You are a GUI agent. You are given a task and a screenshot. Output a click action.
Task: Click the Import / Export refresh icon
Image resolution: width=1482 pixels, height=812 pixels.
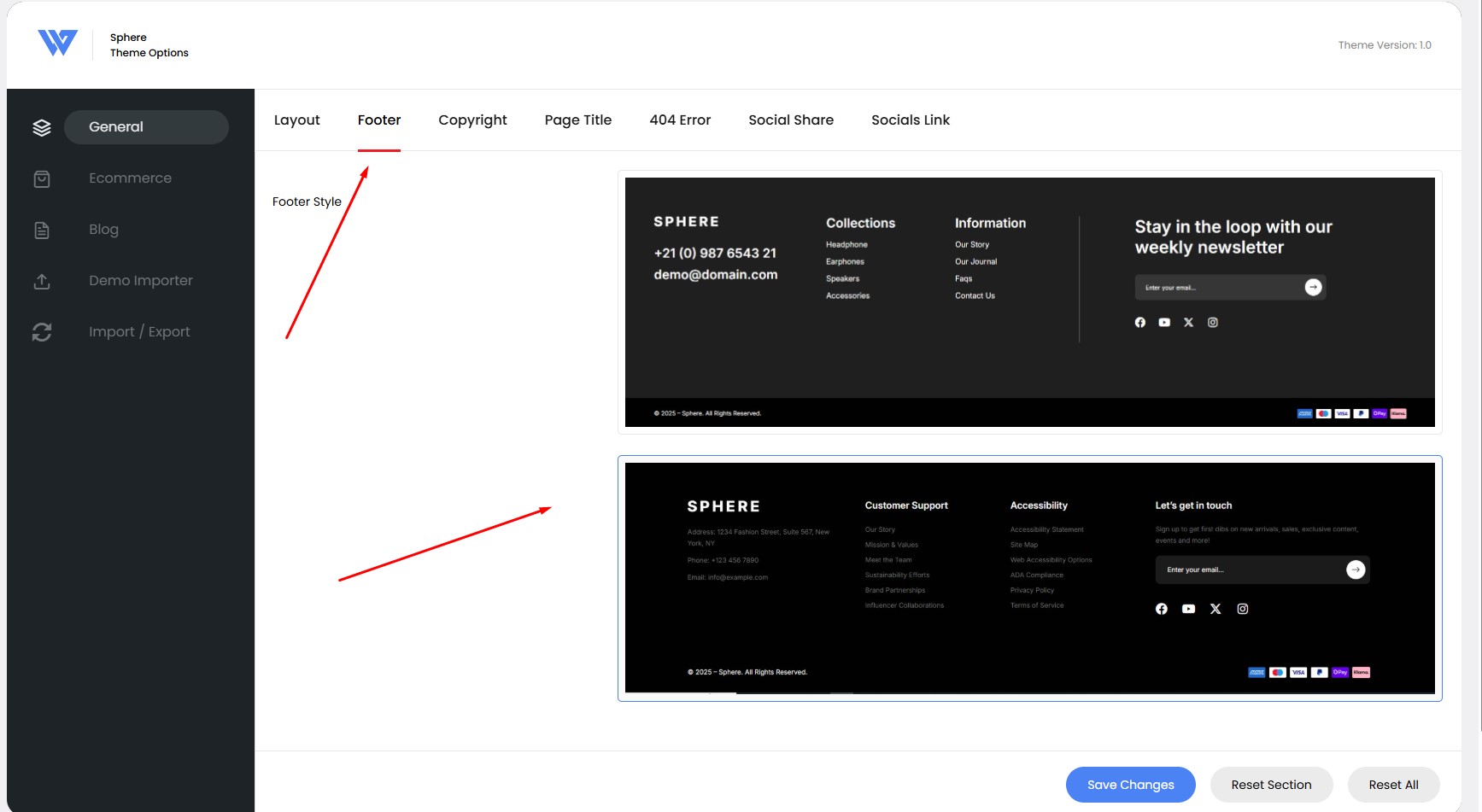[x=42, y=332]
